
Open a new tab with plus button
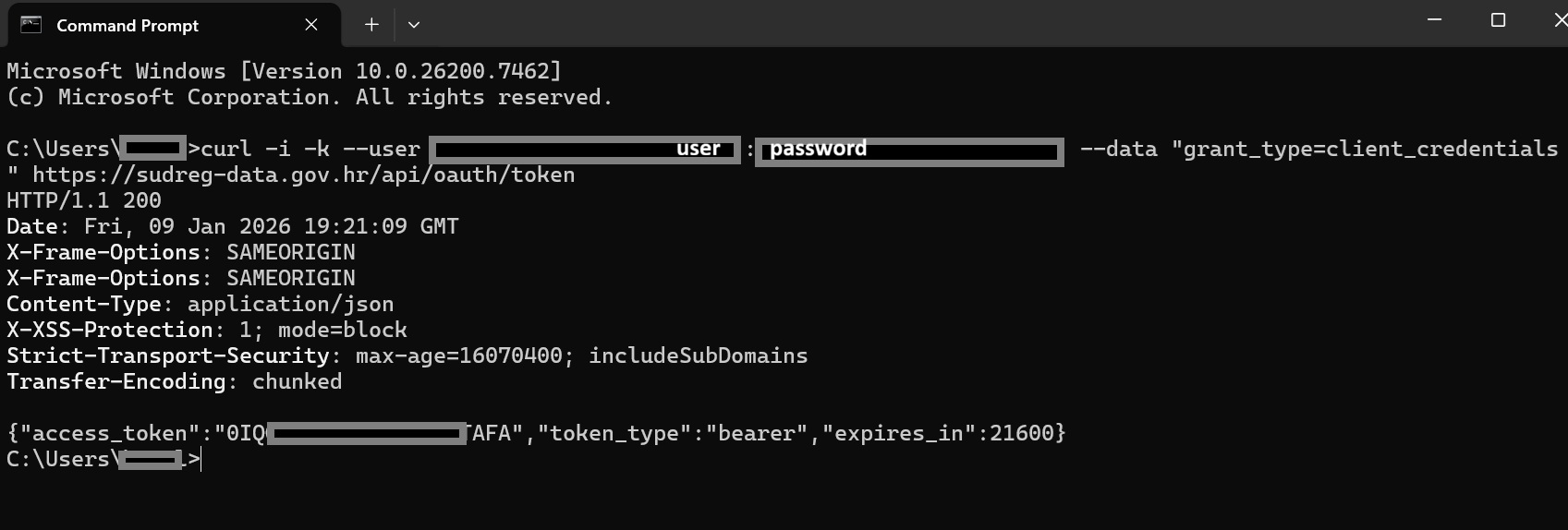tap(371, 25)
